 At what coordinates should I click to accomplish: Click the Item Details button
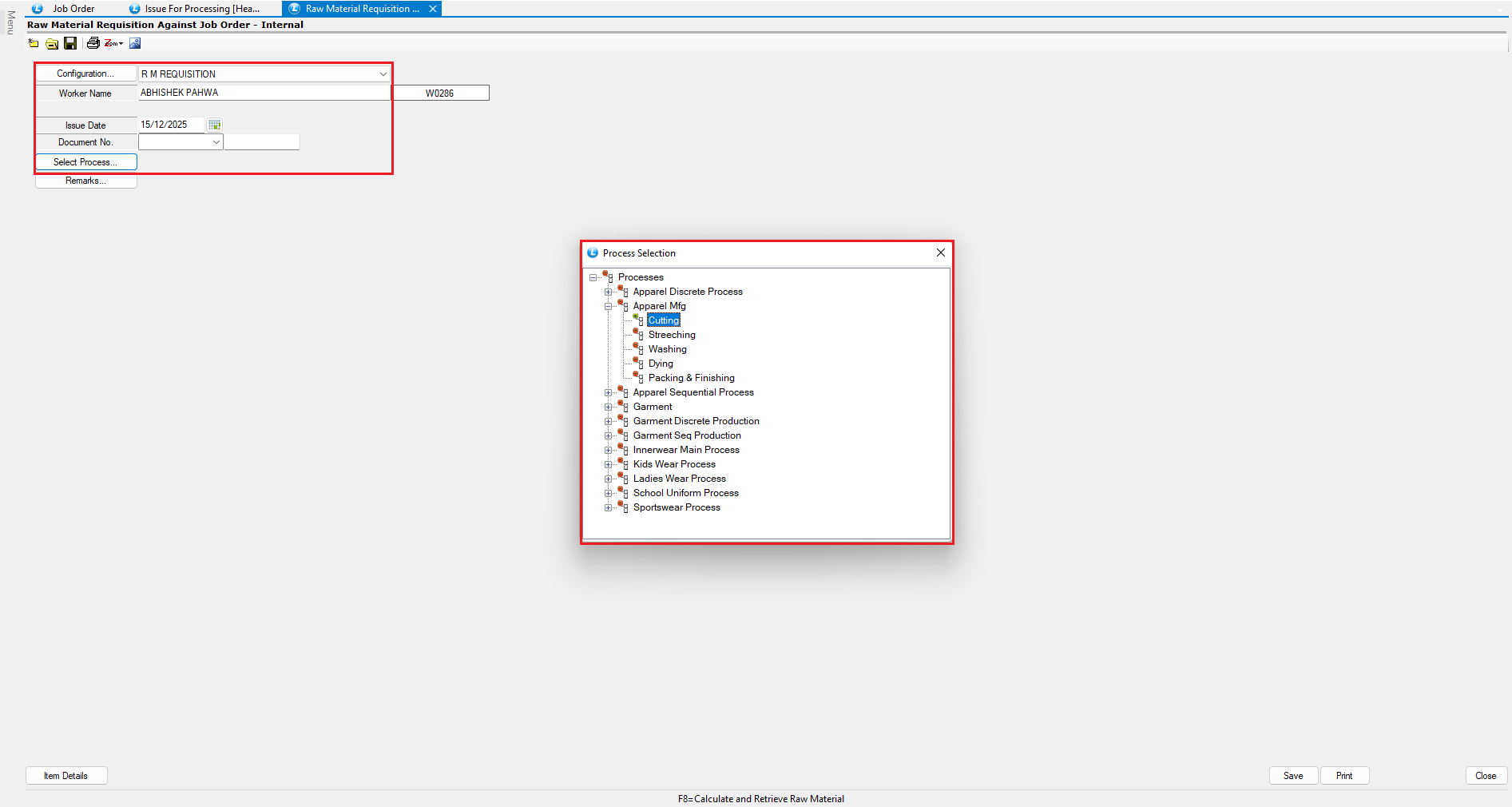point(66,776)
